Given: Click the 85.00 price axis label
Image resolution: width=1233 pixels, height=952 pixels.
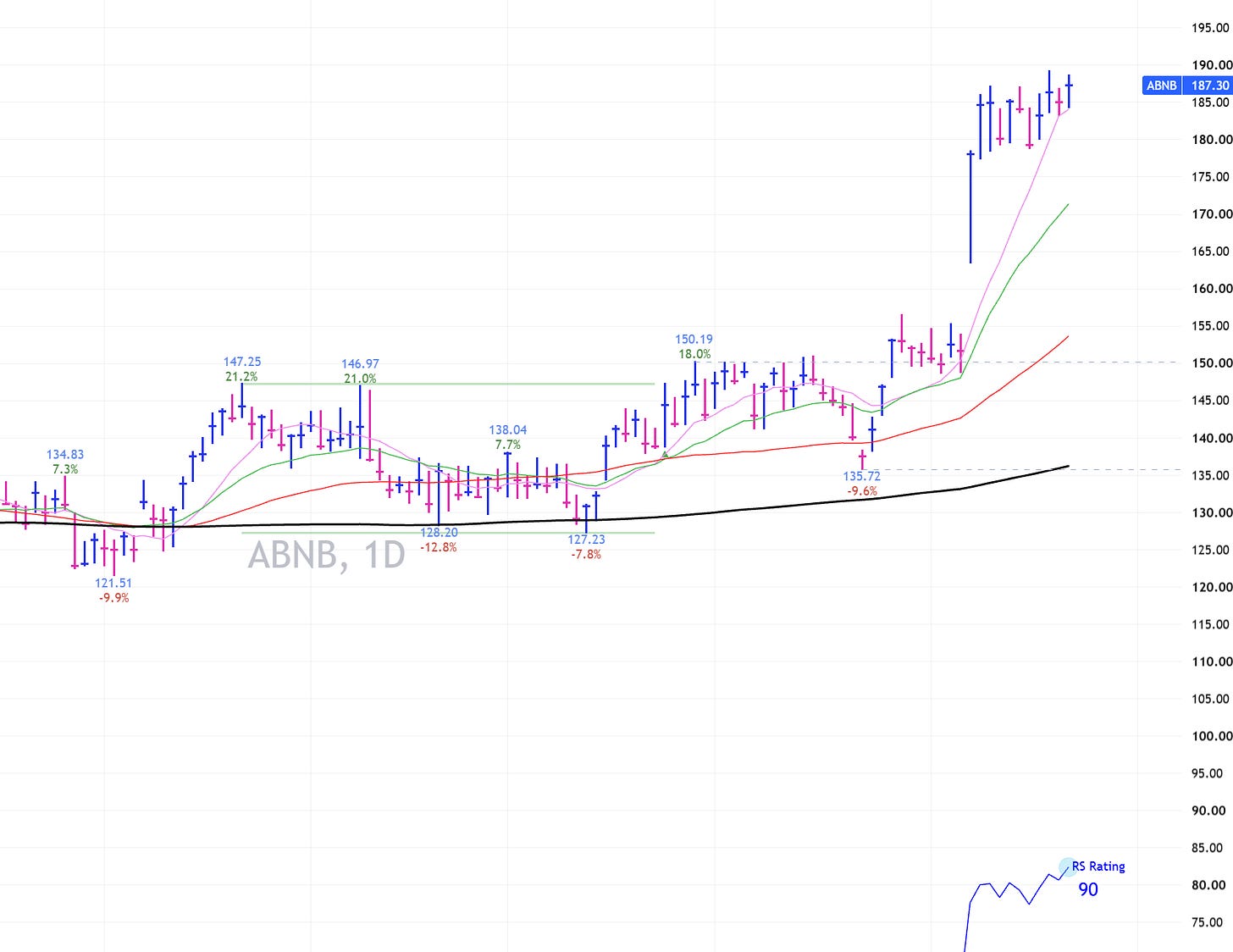Looking at the screenshot, I should tap(1207, 848).
